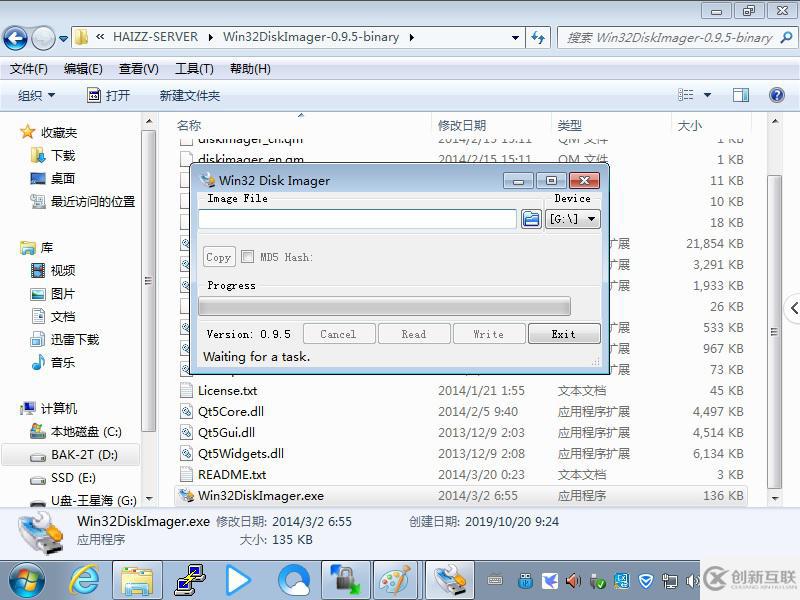Click HAIZZ-SERVER in the address bar
Screen dimensions: 800x600
156,37
